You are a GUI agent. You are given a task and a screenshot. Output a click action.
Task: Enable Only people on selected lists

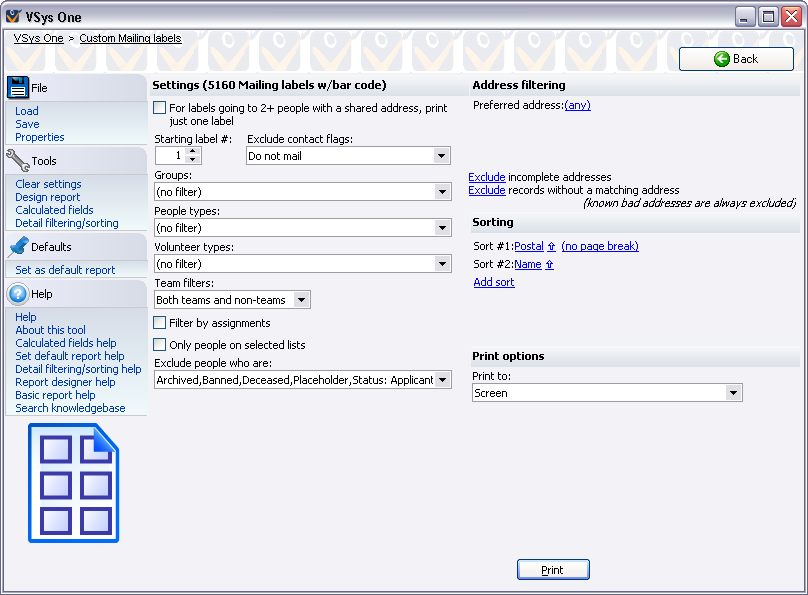coord(160,345)
